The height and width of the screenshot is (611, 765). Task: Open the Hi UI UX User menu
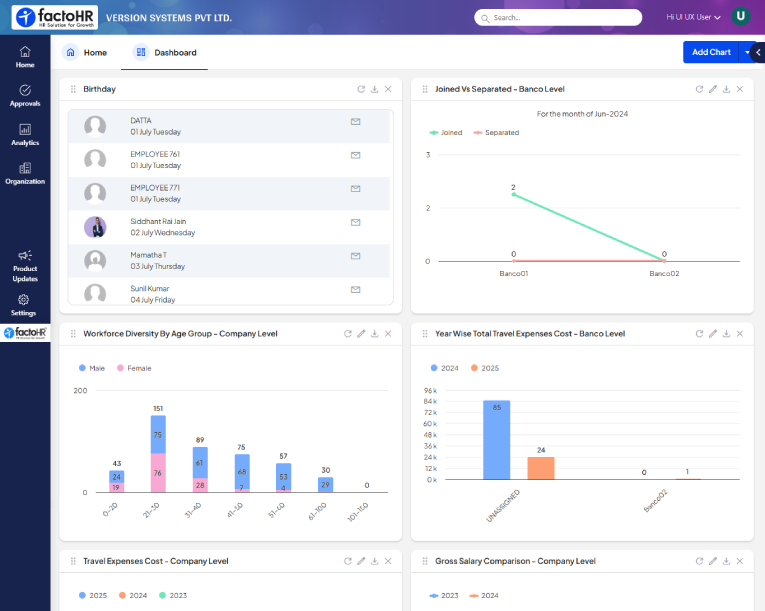(693, 17)
